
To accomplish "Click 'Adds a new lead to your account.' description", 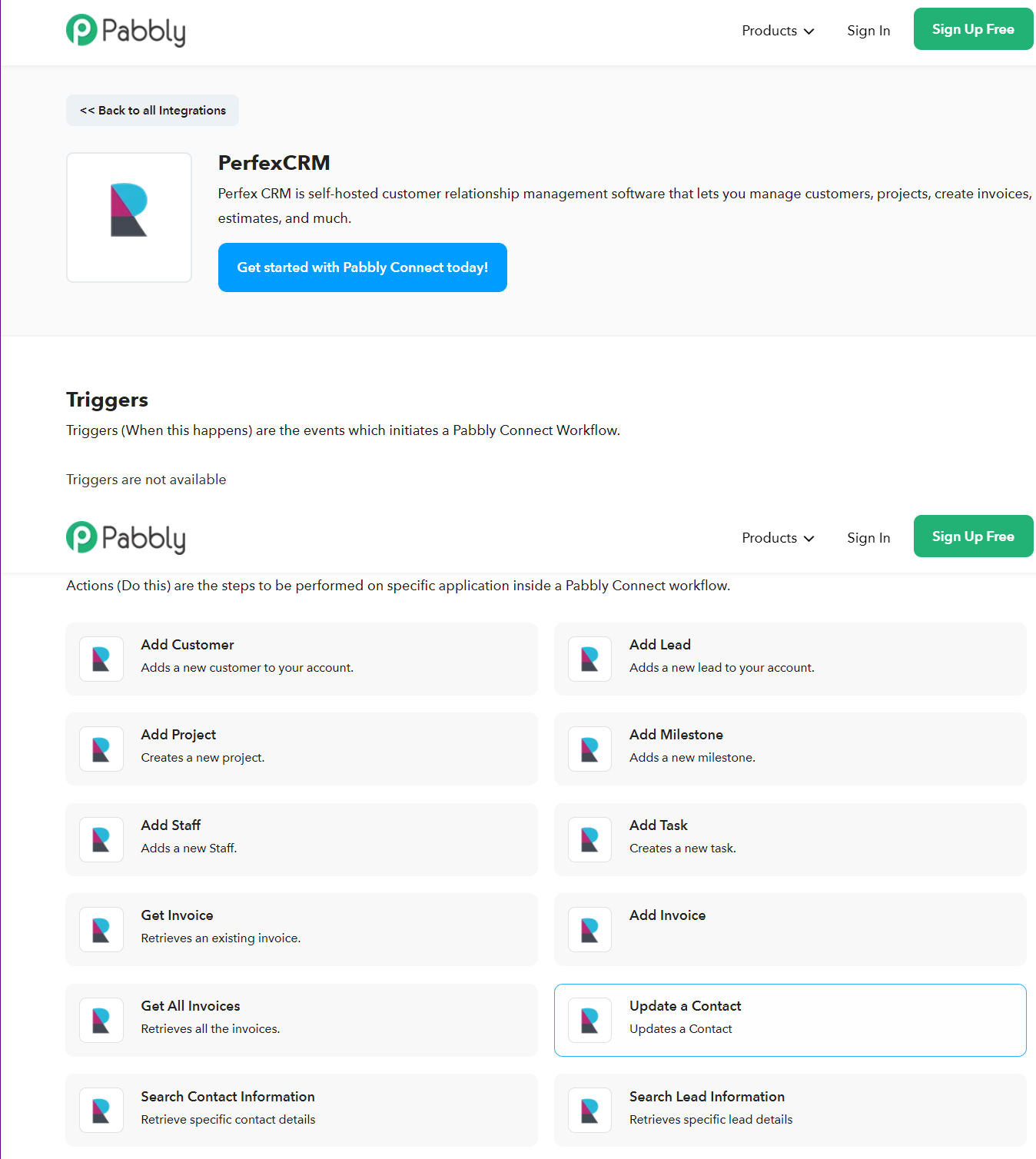I will point(722,668).
